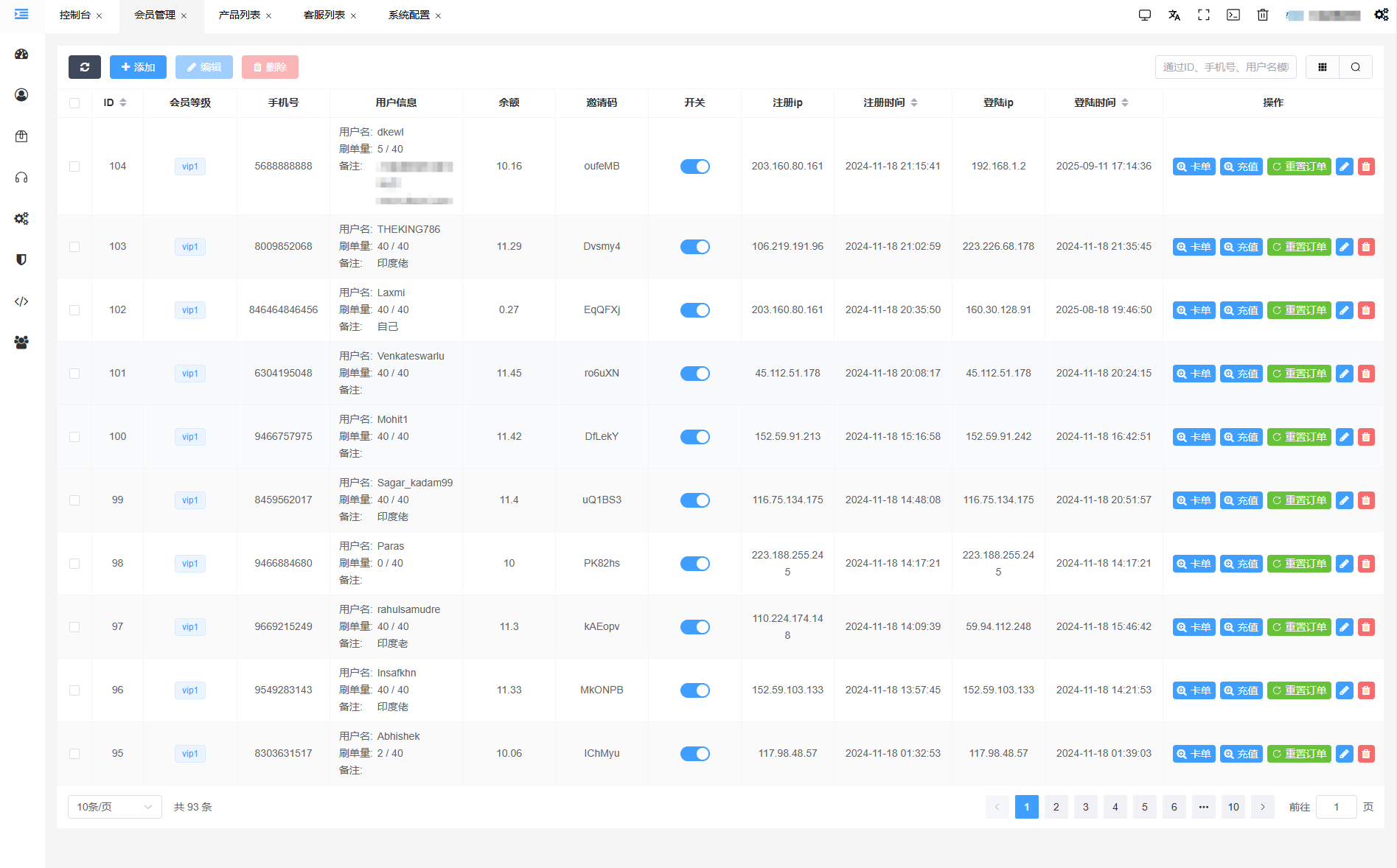Turn off the switch for user Abhishek
Image resolution: width=1397 pixels, height=868 pixels.
tap(694, 753)
